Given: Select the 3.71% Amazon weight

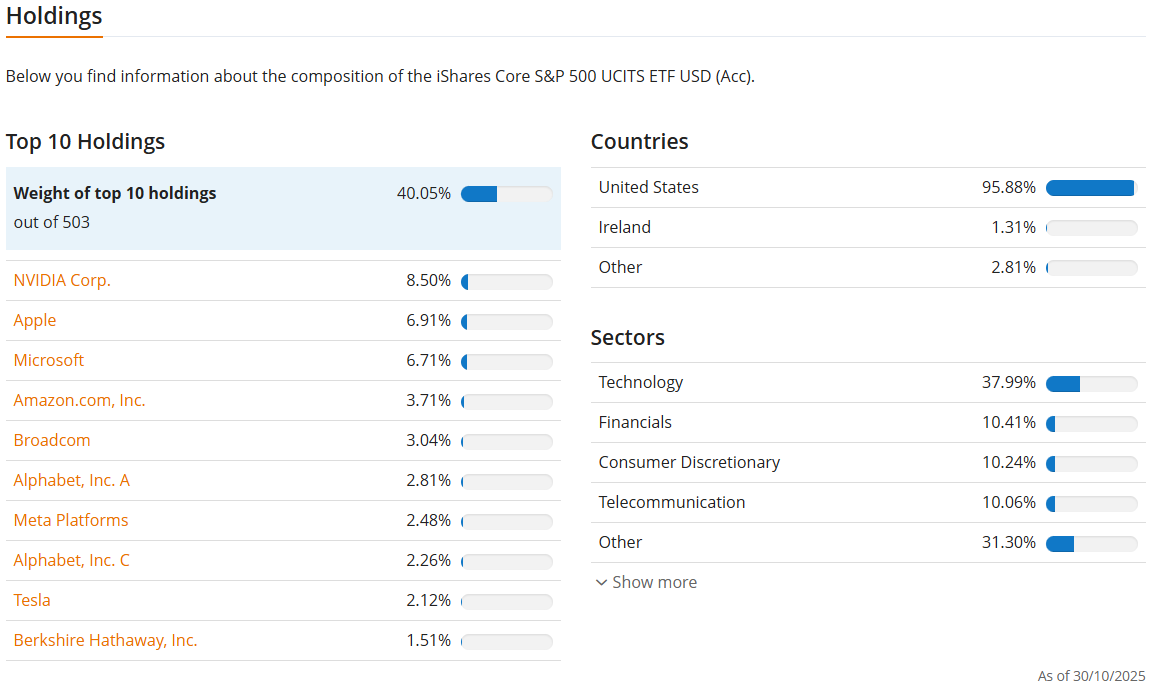Looking at the screenshot, I should (428, 400).
